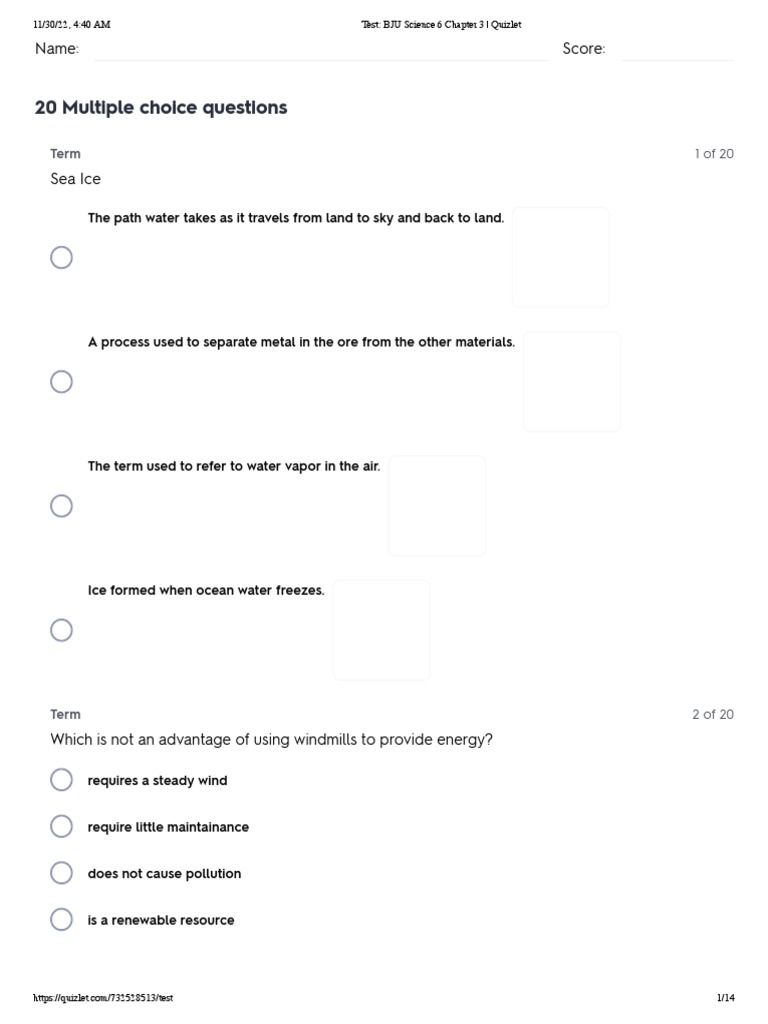Click the image placeholder beside ocean freezes answer
The height and width of the screenshot is (1024, 768).
pos(381,630)
